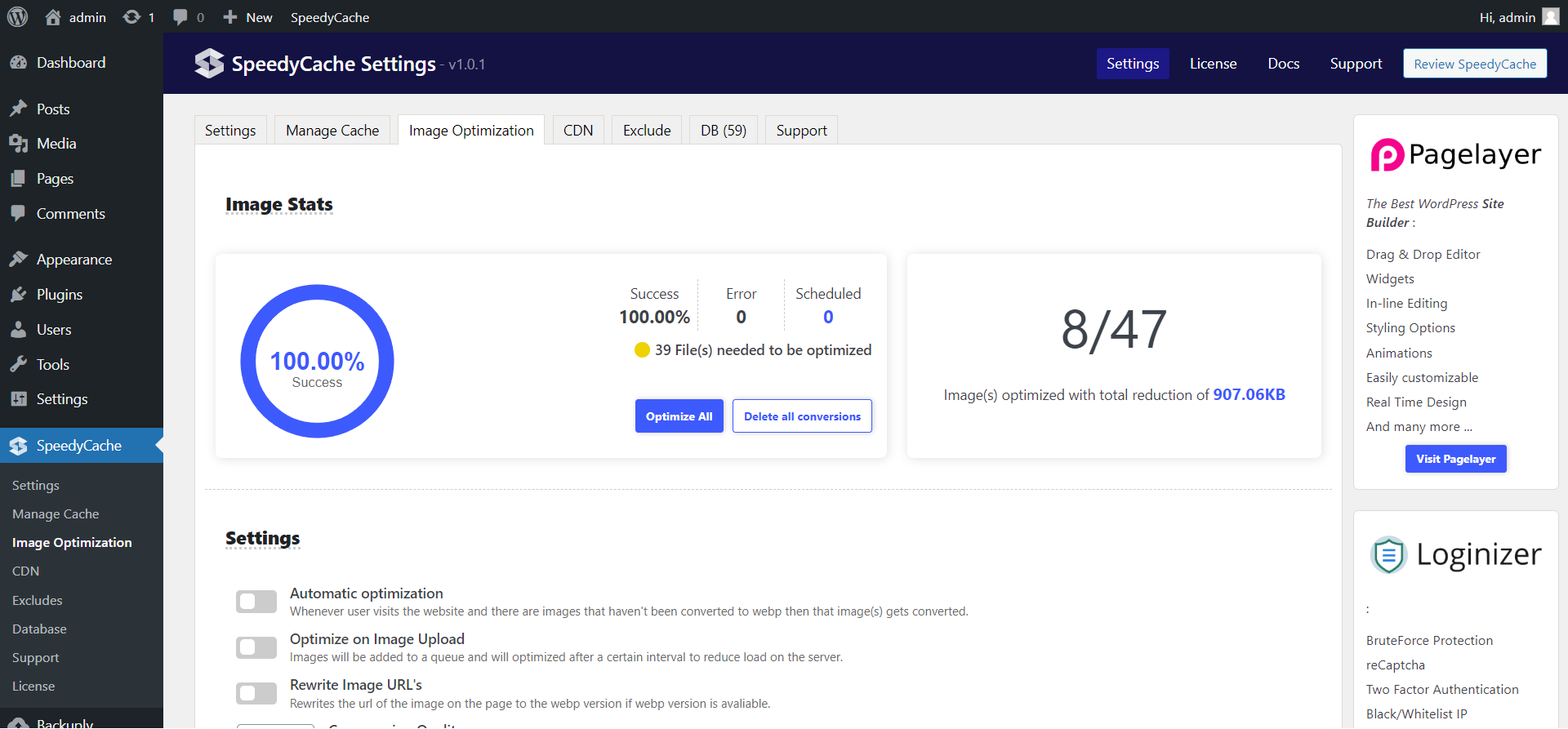The image size is (1568, 729).
Task: Click the Appearance brush icon
Action: pyautogui.click(x=19, y=260)
